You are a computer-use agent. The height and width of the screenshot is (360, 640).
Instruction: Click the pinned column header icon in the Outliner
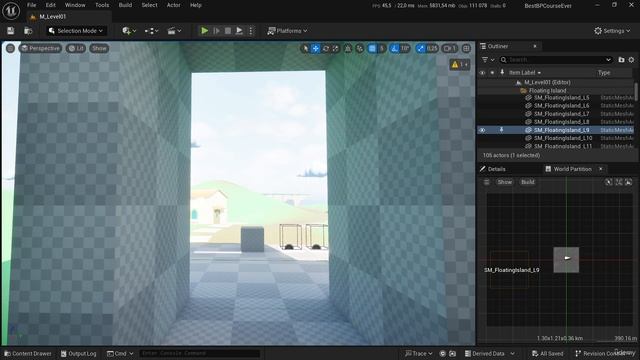pyautogui.click(x=502, y=73)
